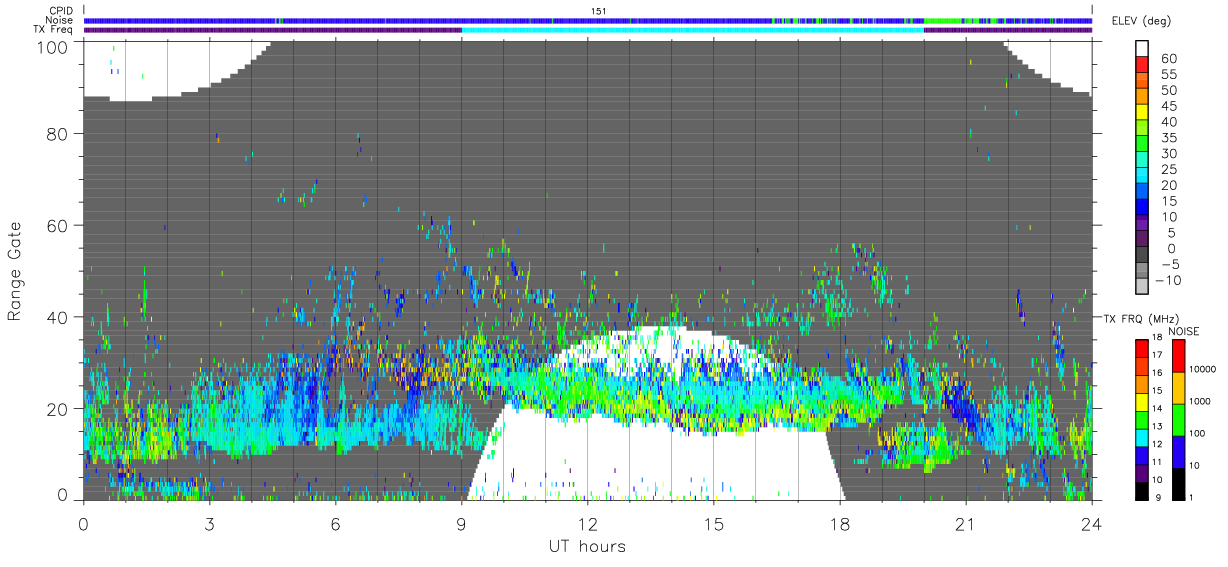Click the 'ELEV (deg)' color bar title

1142,21
